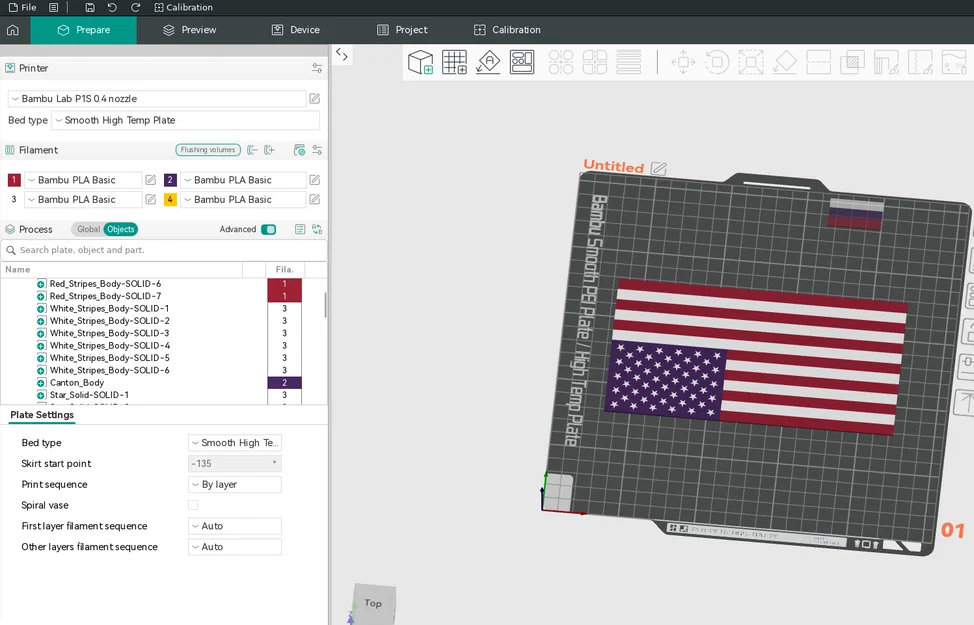Select the Plate Settings tab label
Image resolution: width=974 pixels, height=625 pixels.
pos(42,415)
